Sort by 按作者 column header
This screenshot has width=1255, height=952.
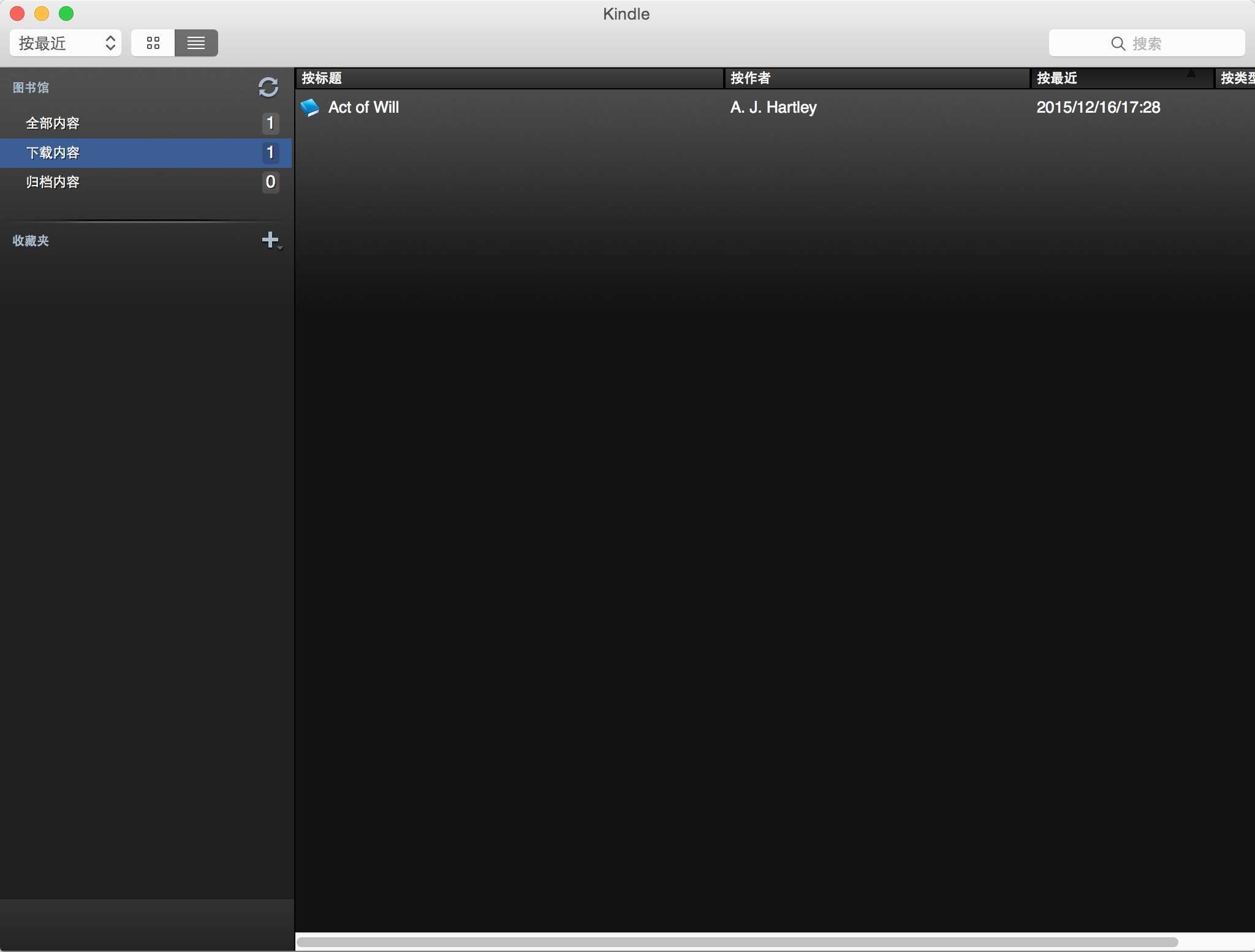click(877, 78)
